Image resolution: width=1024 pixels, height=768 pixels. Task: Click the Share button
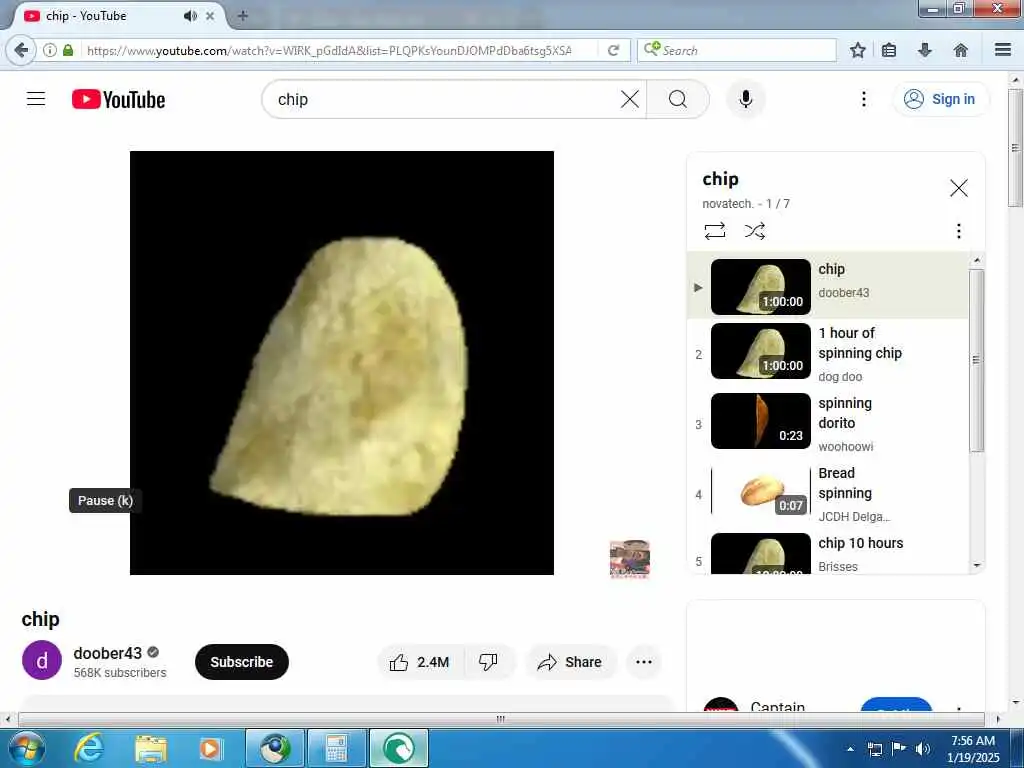pyautogui.click(x=570, y=662)
